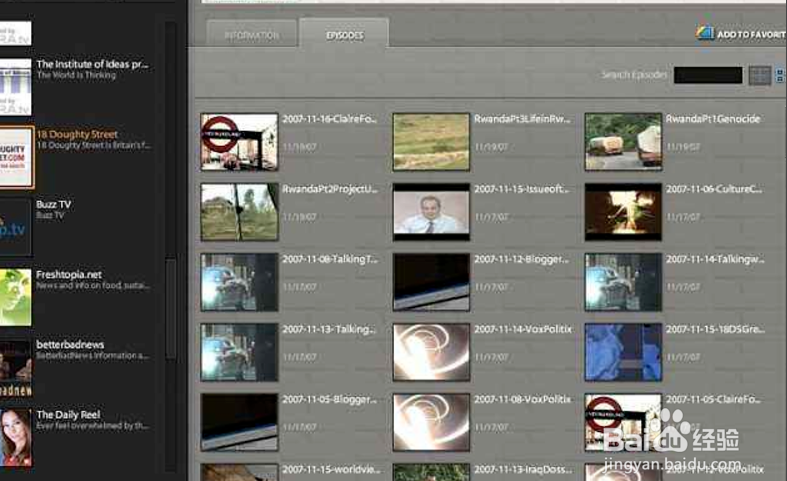The image size is (787, 481).
Task: Click the 18 Doughty Street channel logo
Action: pos(17,157)
